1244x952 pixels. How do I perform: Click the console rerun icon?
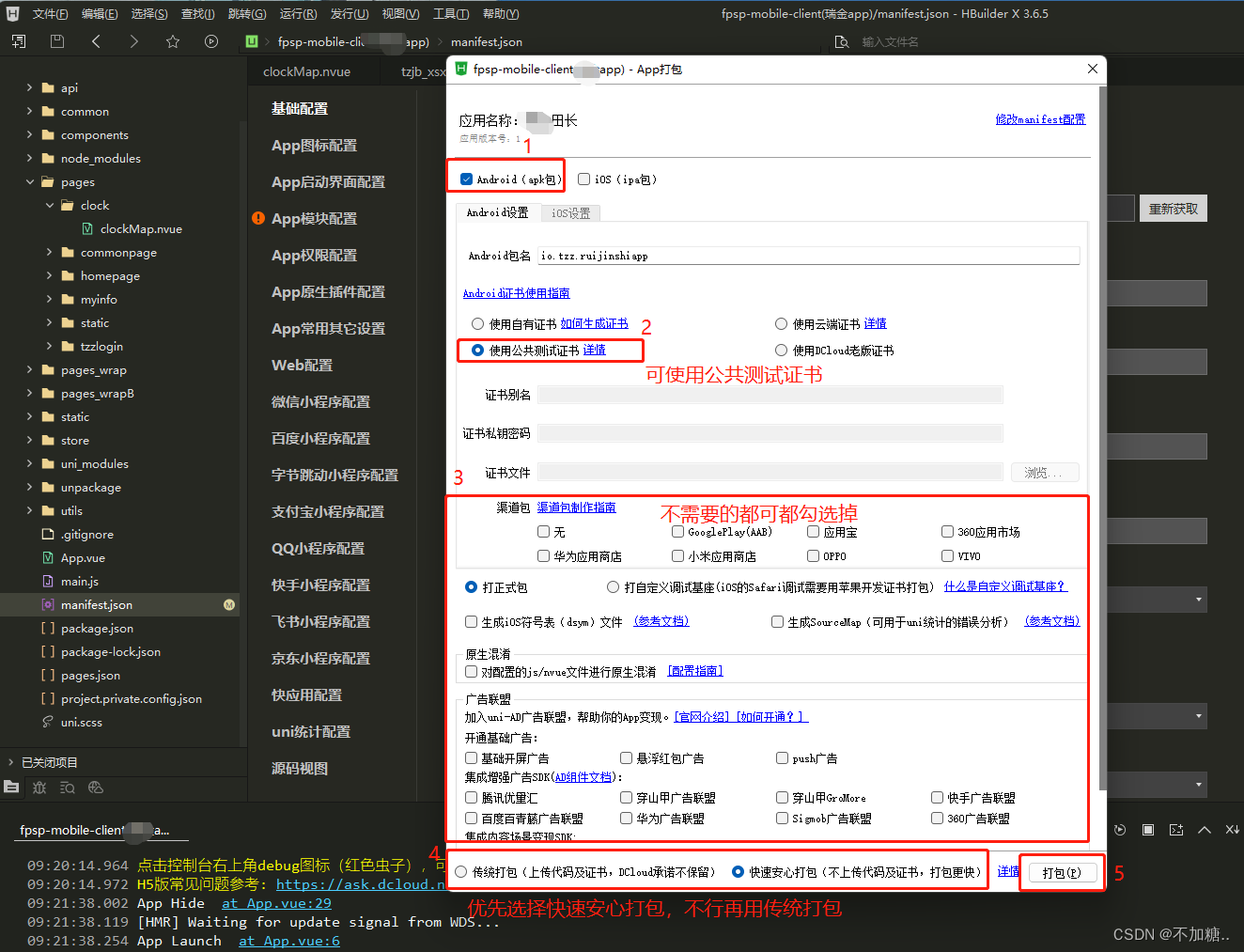(x=1120, y=830)
